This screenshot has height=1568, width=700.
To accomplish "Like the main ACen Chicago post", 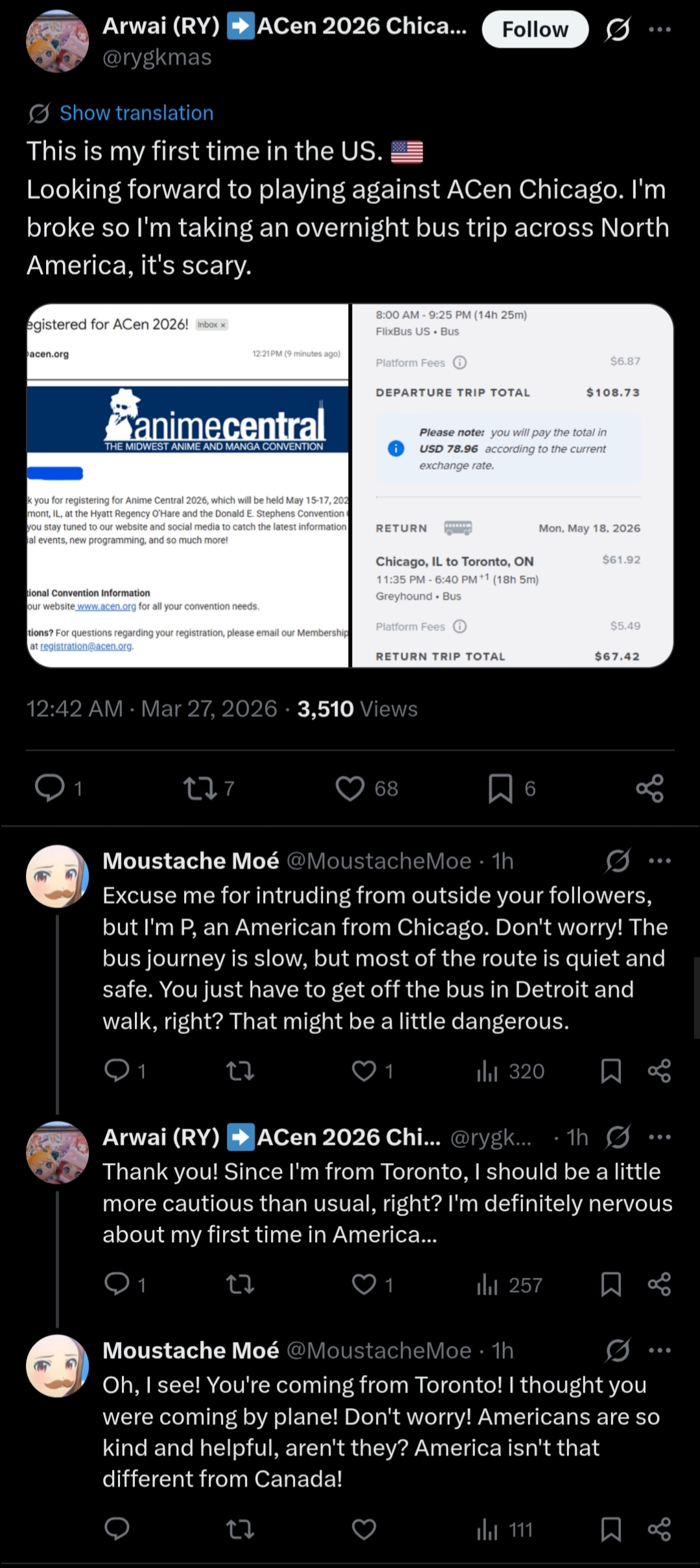I will 350,789.
